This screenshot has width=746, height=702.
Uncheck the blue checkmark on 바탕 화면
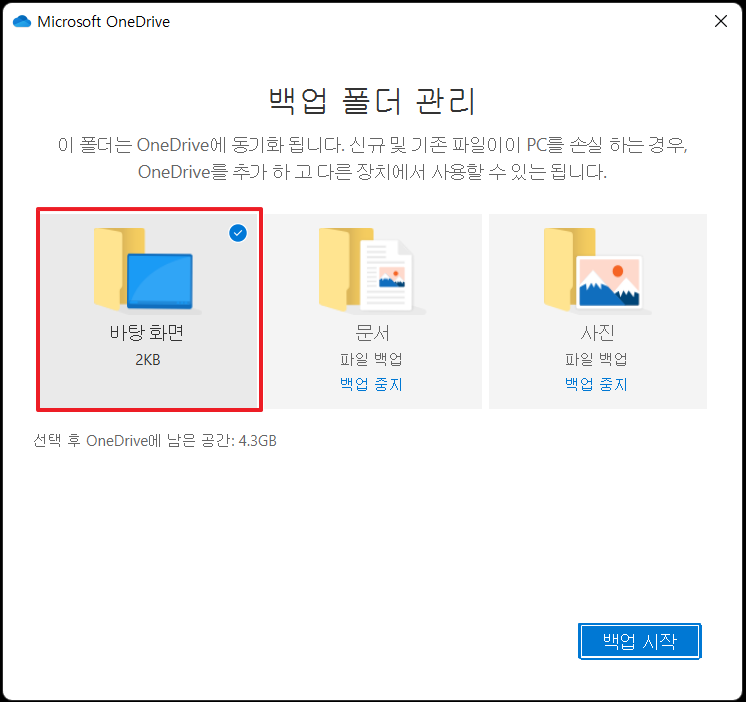pyautogui.click(x=238, y=233)
